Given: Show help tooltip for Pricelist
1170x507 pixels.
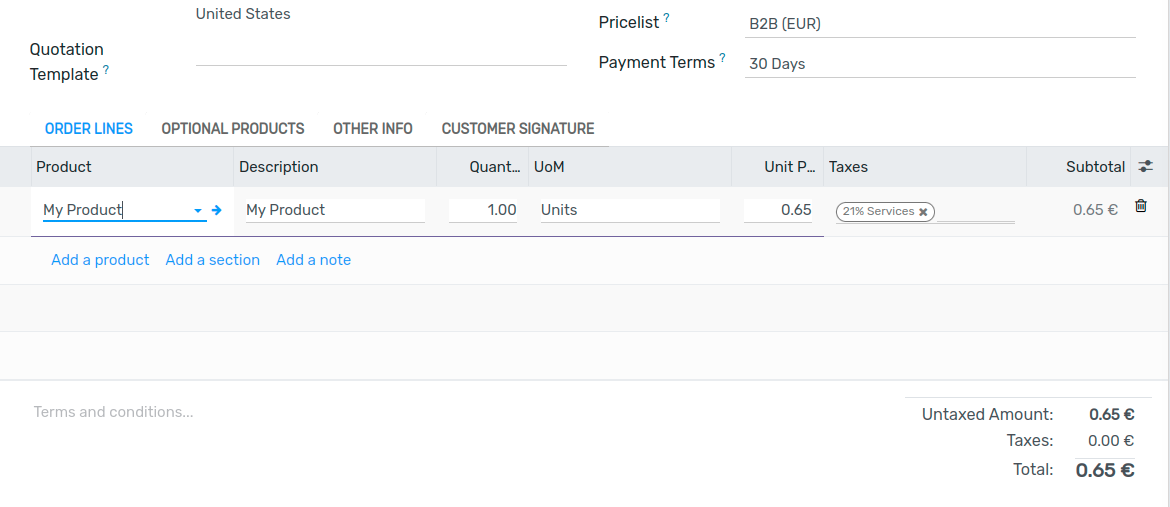Looking at the screenshot, I should coord(666,18).
